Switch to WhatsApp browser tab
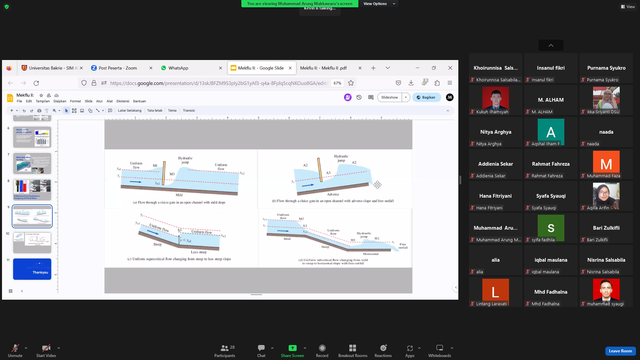 [191, 68]
